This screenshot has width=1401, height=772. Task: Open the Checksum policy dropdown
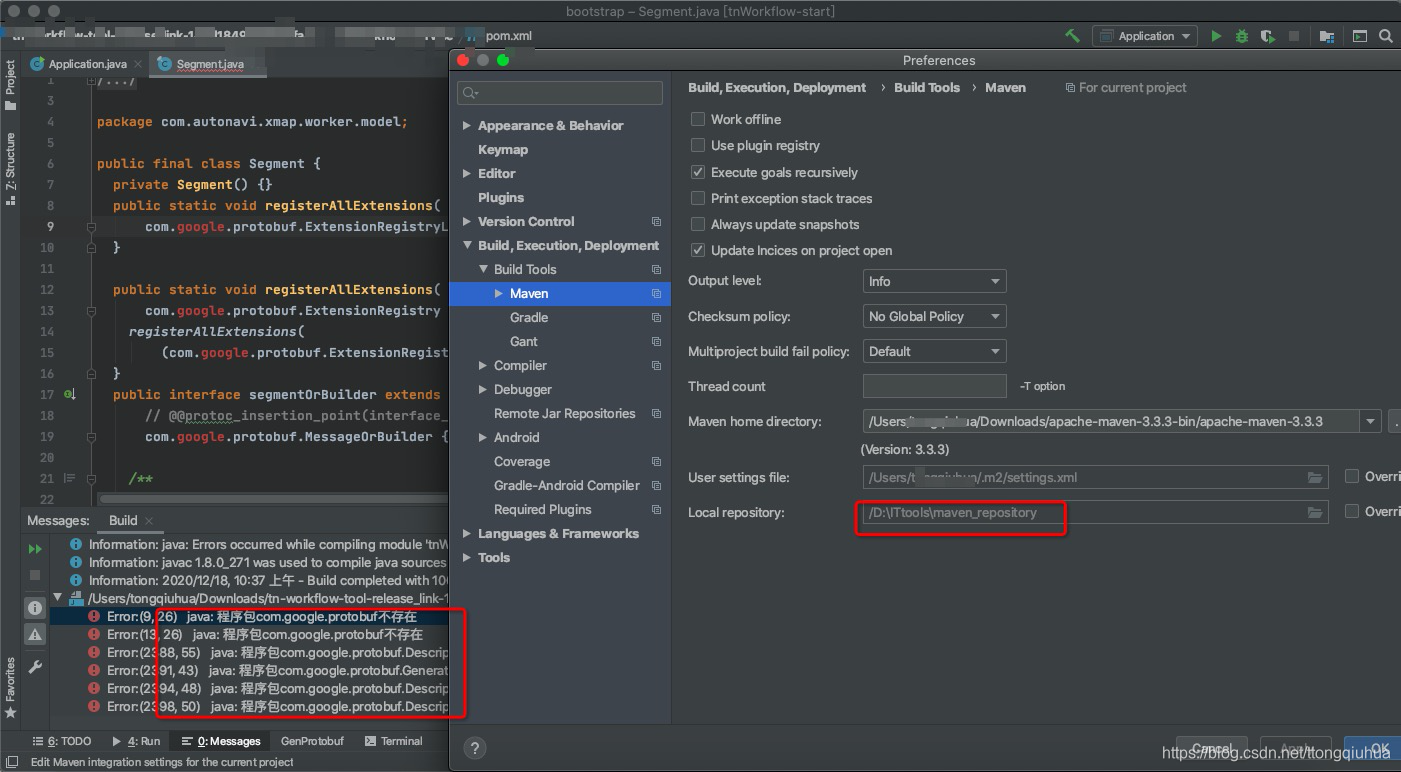933,316
